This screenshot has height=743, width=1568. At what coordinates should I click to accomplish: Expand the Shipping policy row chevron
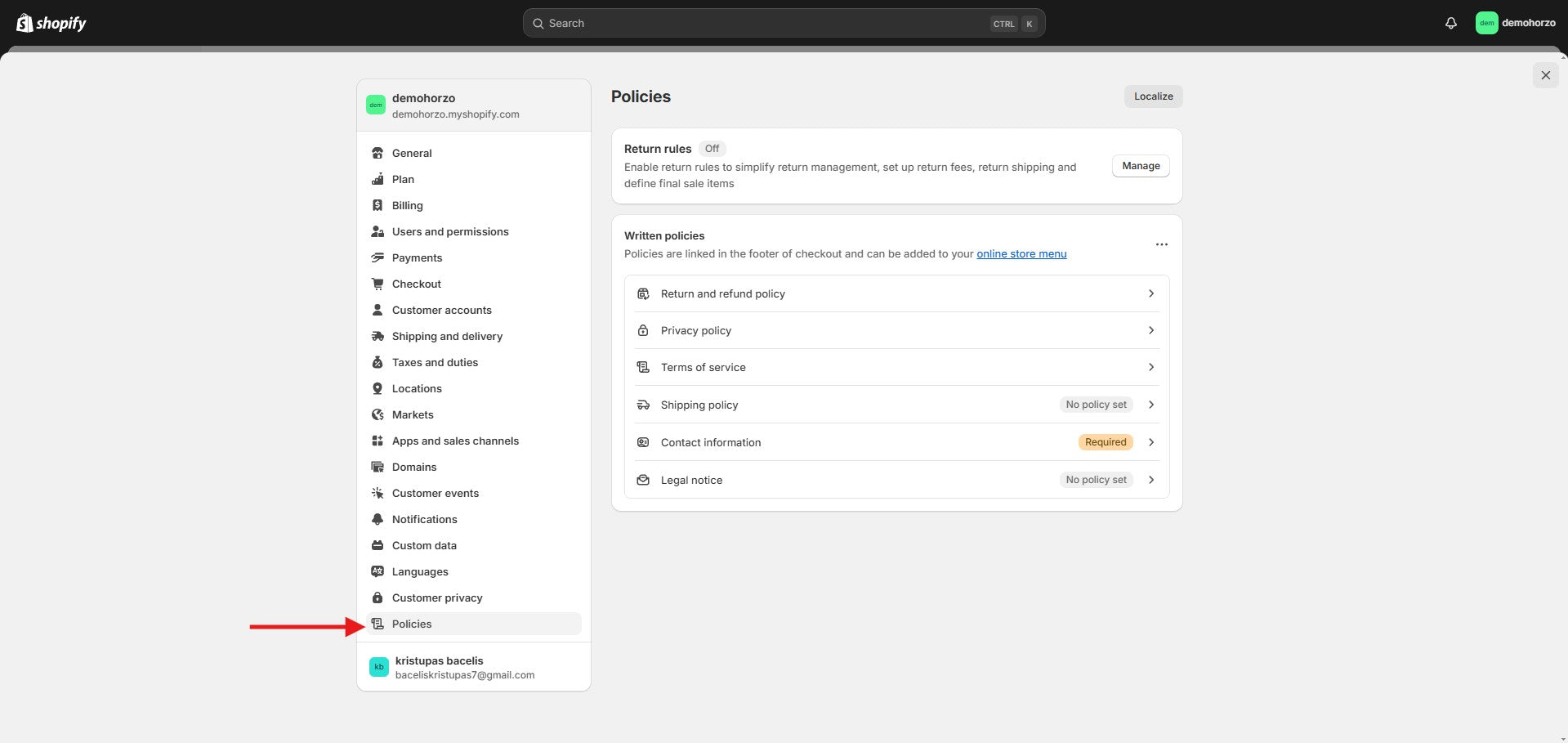1150,405
